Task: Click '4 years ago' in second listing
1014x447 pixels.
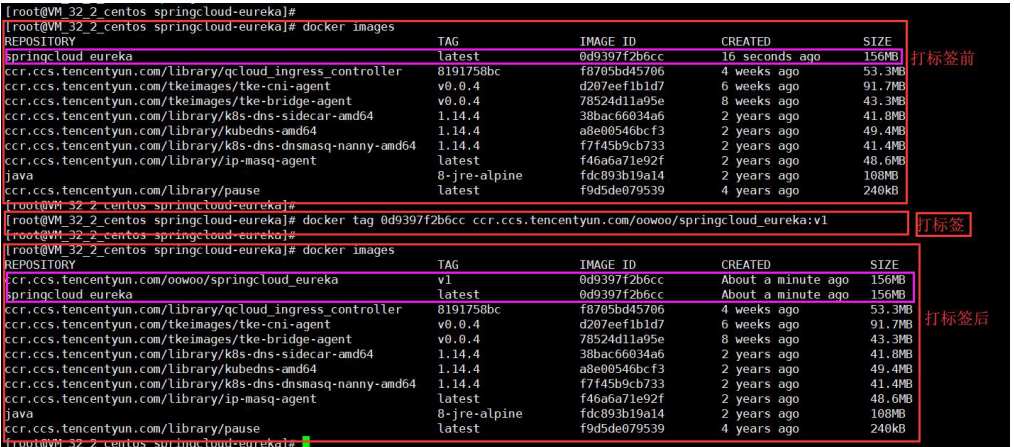Action: 760,429
